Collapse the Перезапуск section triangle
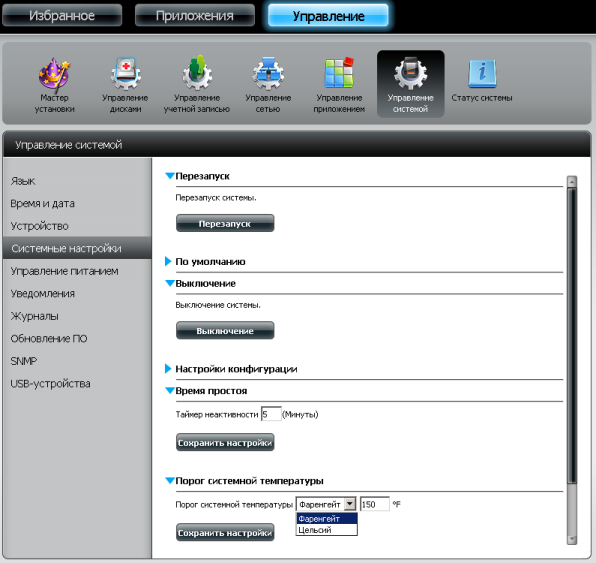 (170, 176)
